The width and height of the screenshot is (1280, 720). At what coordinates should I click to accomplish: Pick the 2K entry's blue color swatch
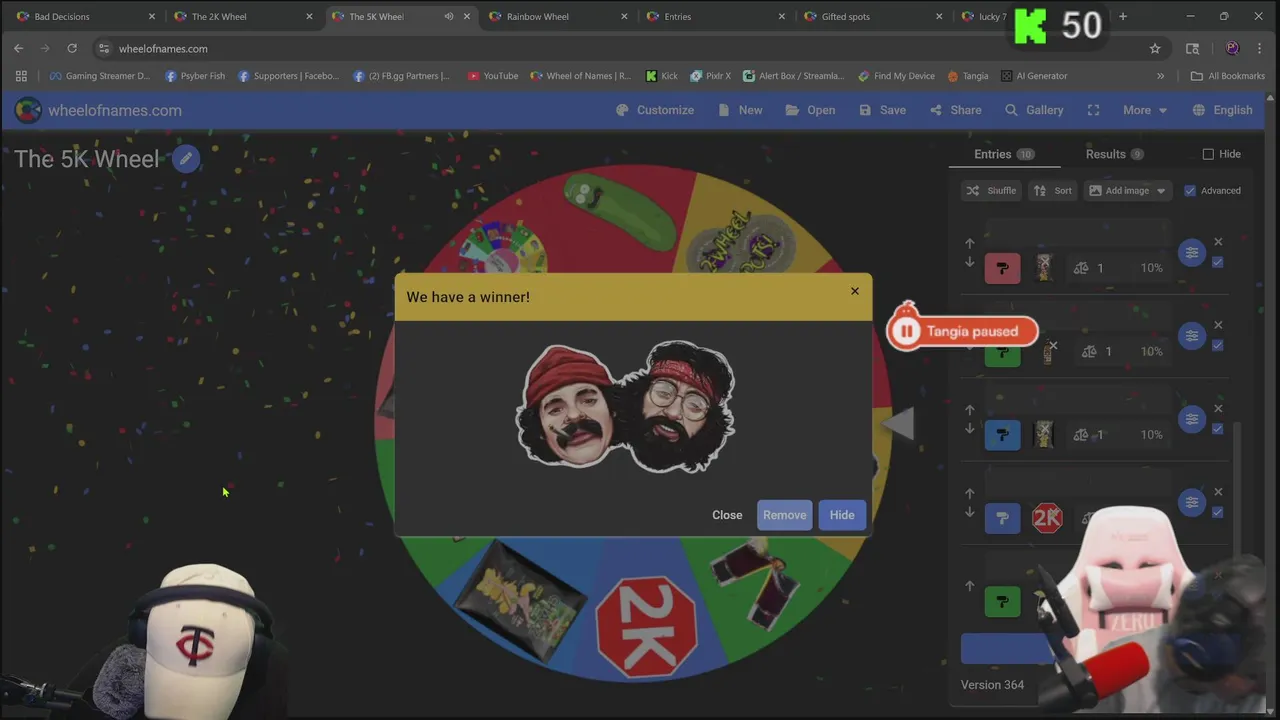coord(1003,518)
